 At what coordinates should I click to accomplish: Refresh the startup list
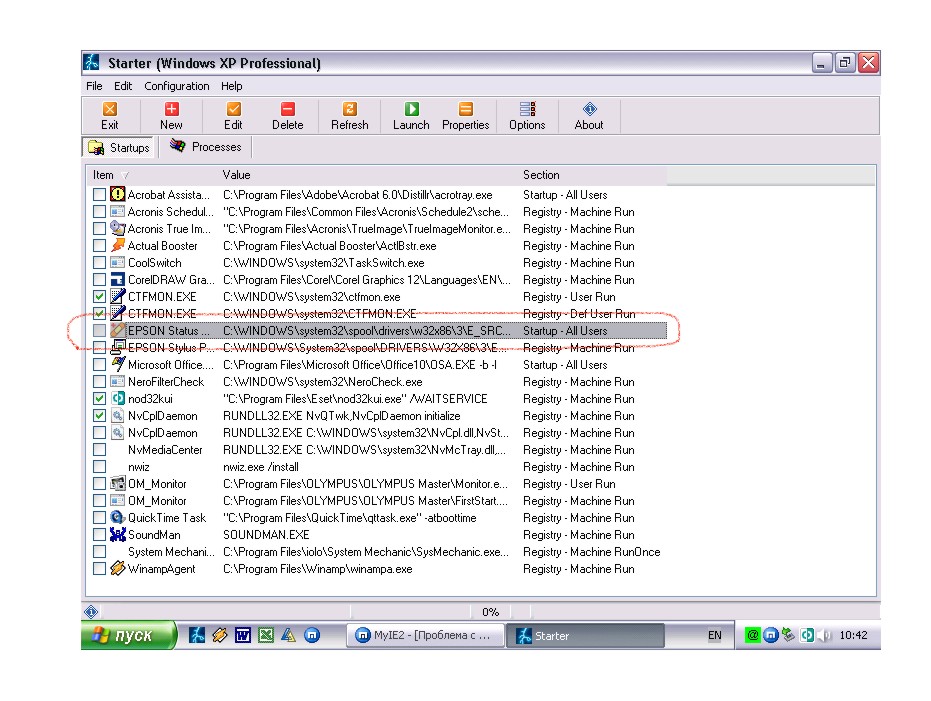tap(350, 109)
